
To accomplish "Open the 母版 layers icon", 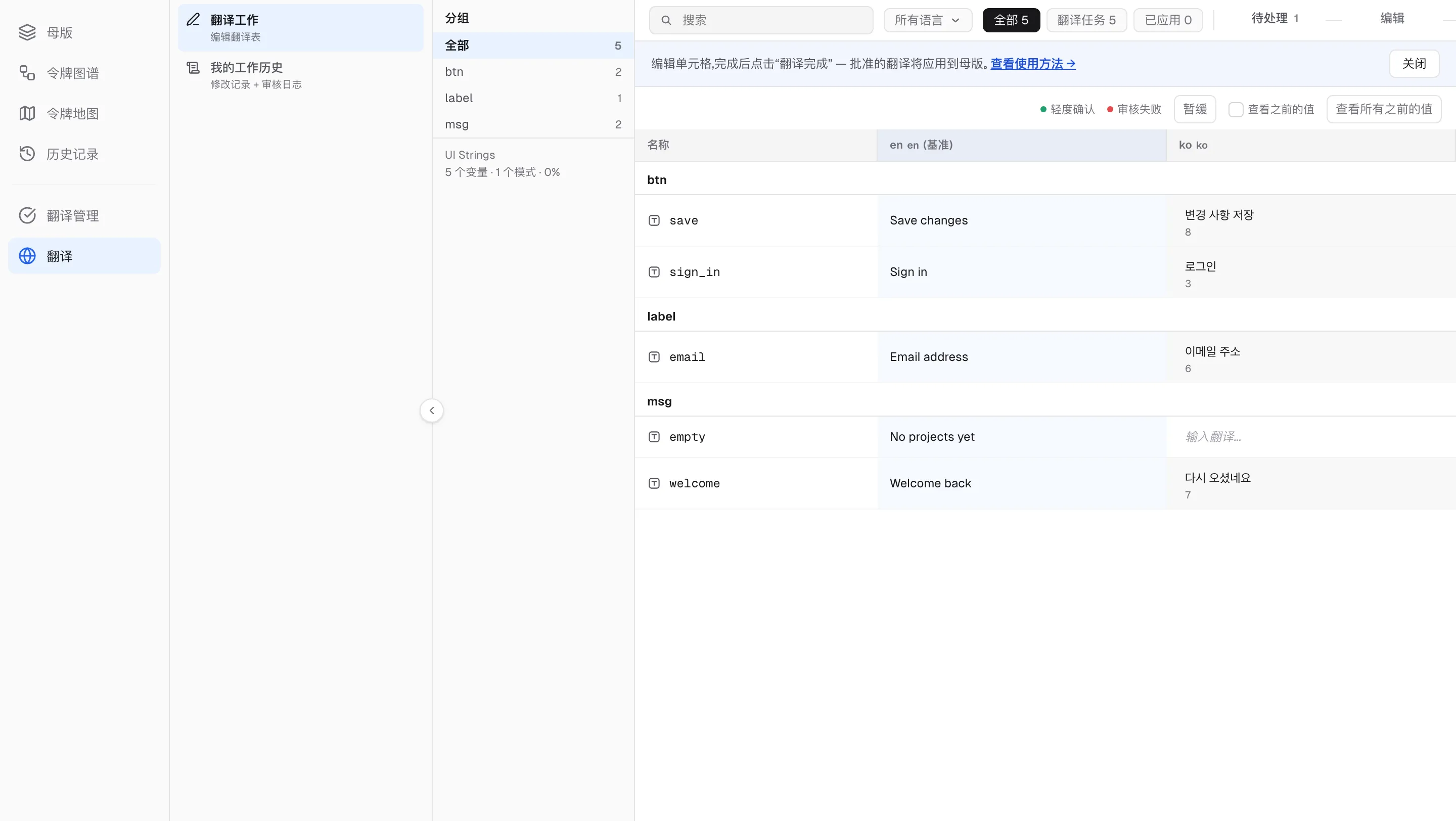I will (x=27, y=32).
